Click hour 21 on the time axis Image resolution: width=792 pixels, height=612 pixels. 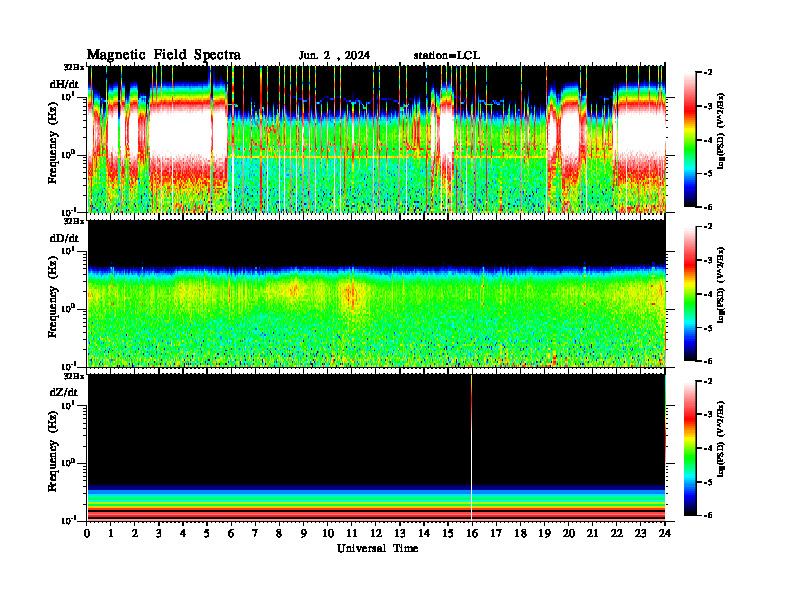pyautogui.click(x=592, y=533)
